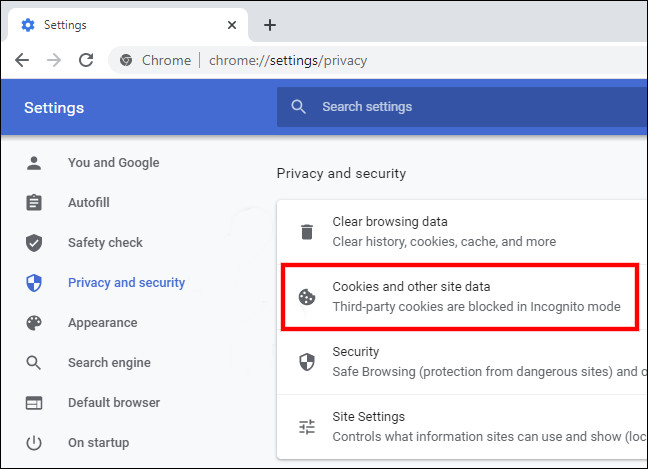Click the power icon beside On startup
The width and height of the screenshot is (648, 469).
(34, 443)
